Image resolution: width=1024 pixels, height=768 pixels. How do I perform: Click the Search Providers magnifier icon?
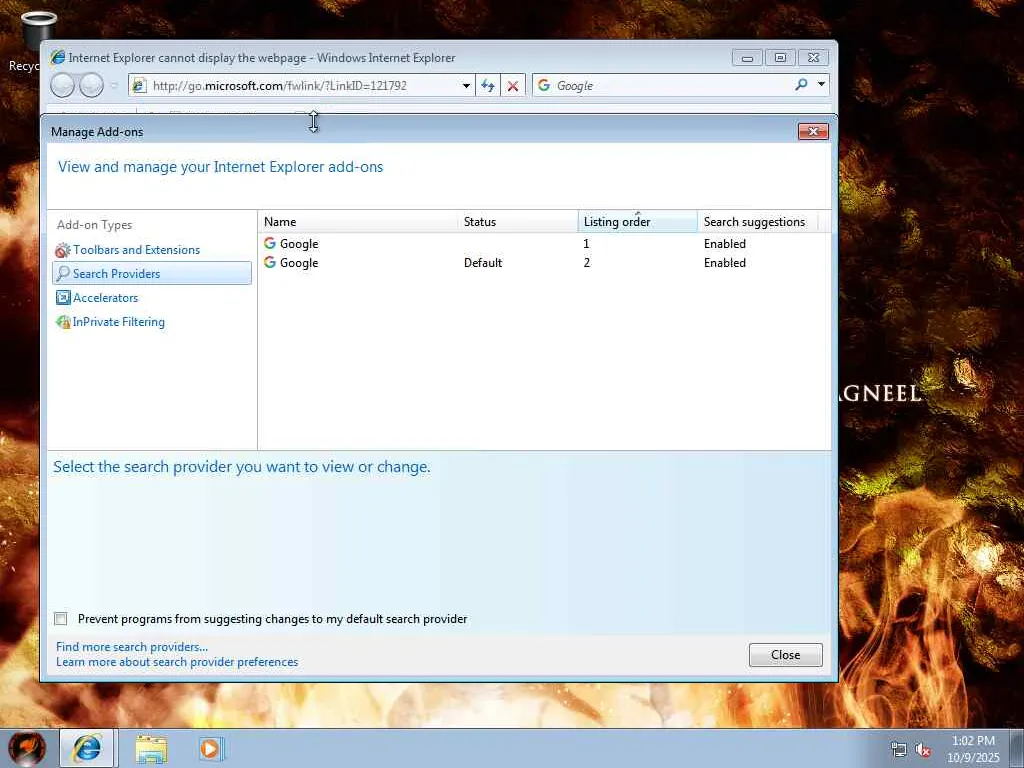click(x=63, y=273)
